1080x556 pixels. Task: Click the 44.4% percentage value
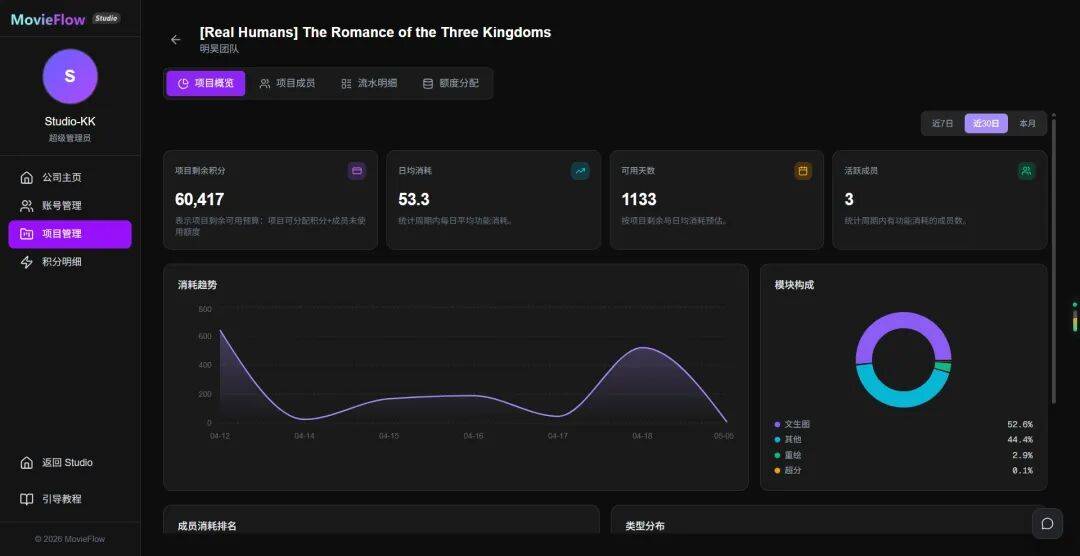coord(1020,440)
